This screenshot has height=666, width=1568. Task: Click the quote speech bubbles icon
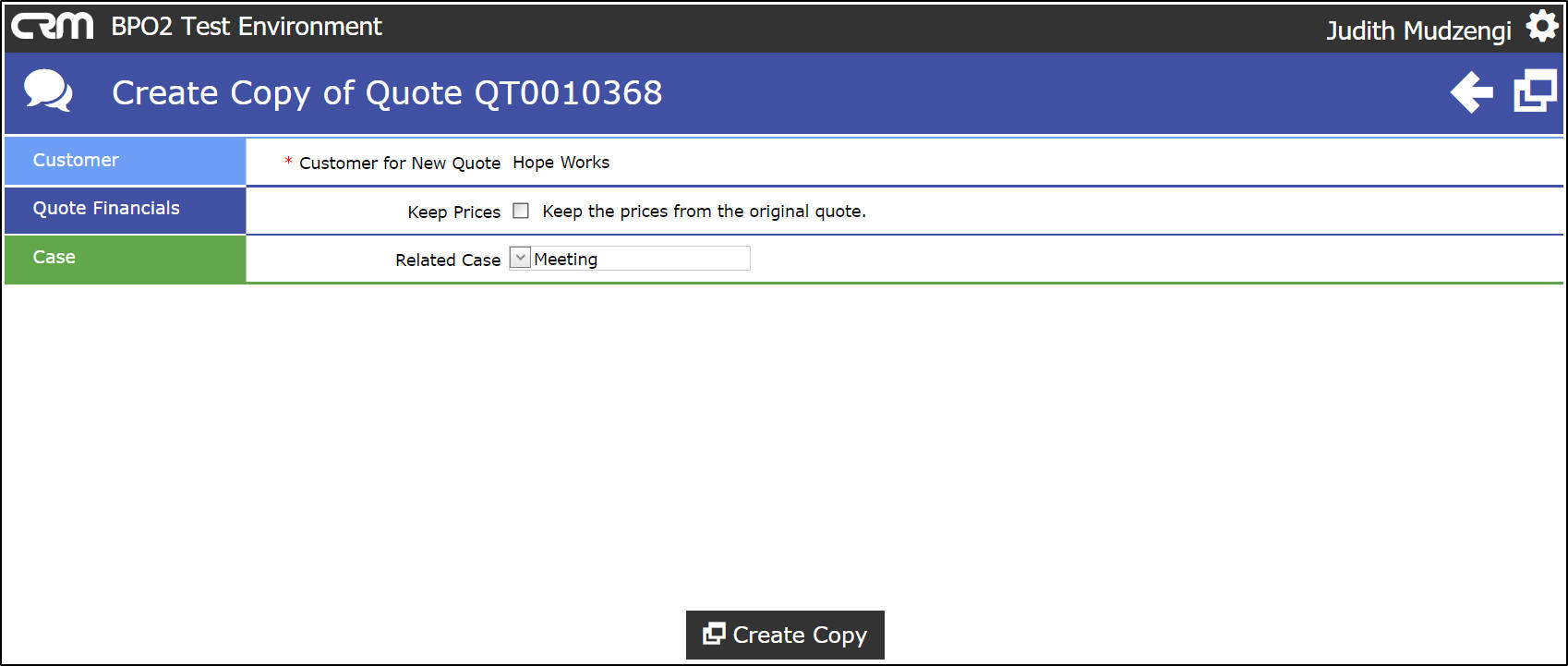(x=48, y=91)
